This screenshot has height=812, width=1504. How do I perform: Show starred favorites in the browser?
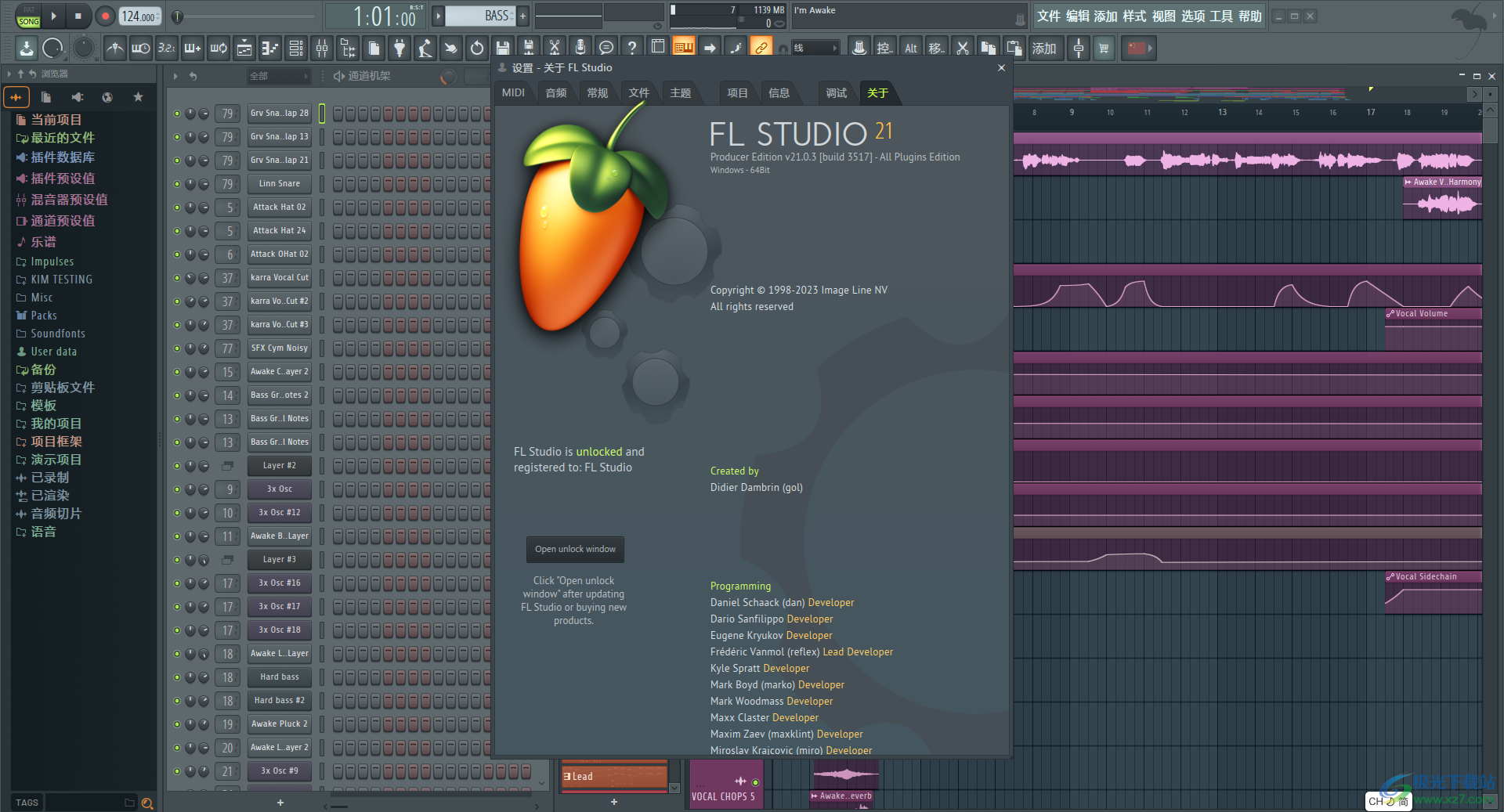pyautogui.click(x=138, y=97)
